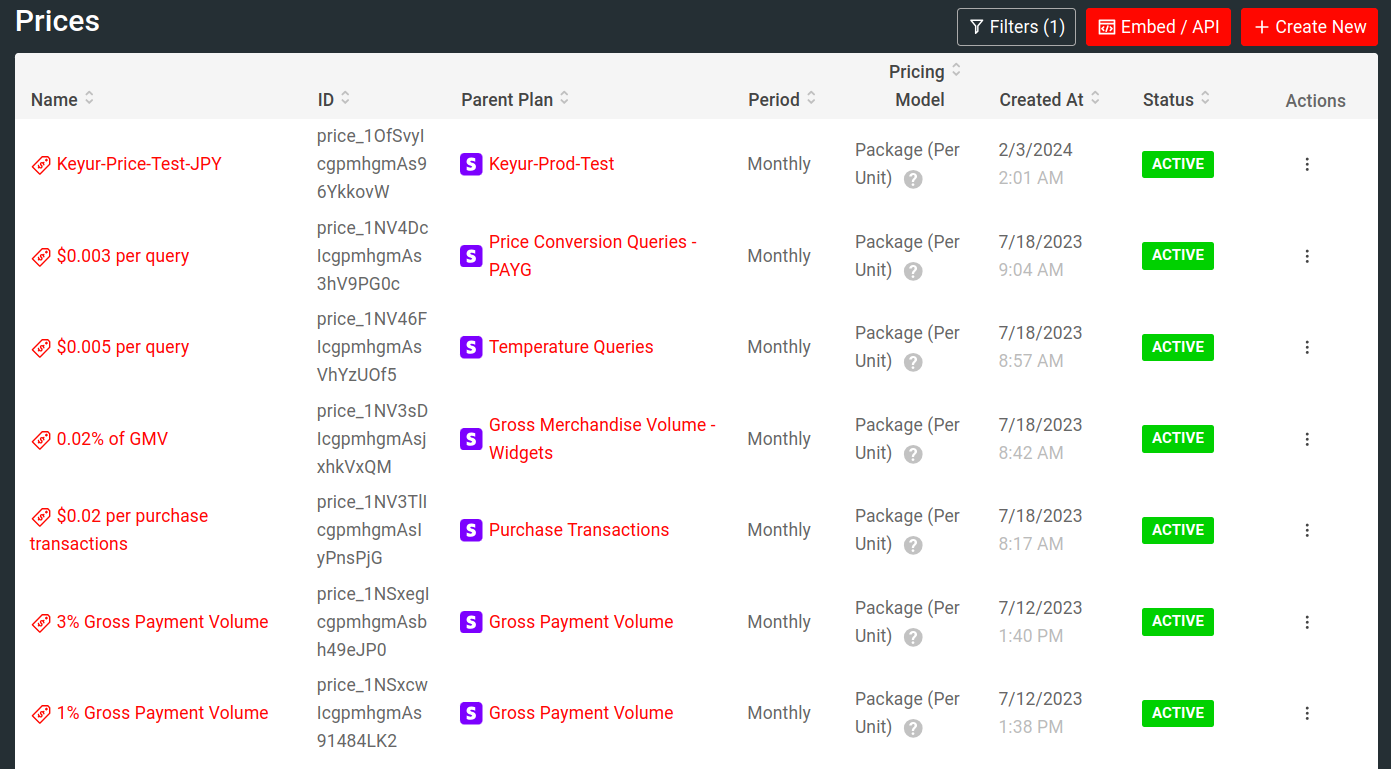The width and height of the screenshot is (1391, 769).
Task: Select the price tag icon beside 0.02% of GMV
Action: coord(41,438)
